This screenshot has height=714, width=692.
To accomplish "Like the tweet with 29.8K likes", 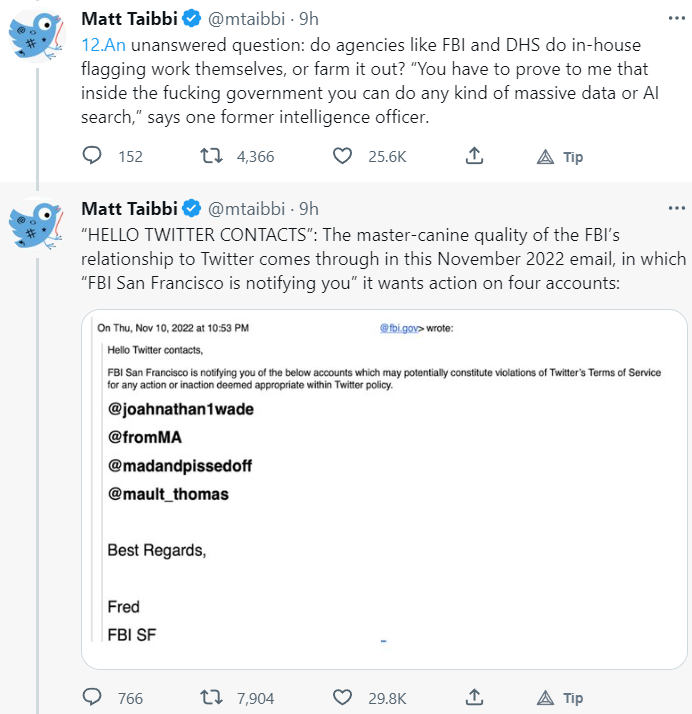I will coord(343,697).
